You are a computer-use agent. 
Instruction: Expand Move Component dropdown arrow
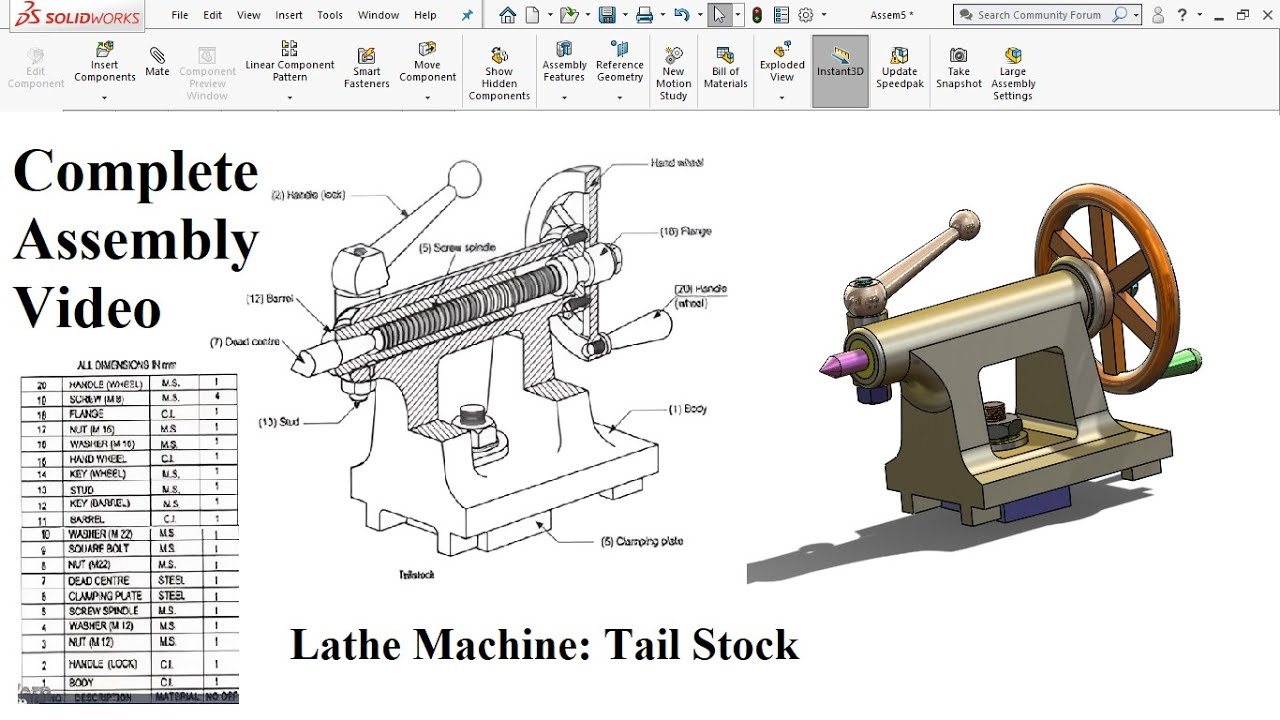point(427,98)
